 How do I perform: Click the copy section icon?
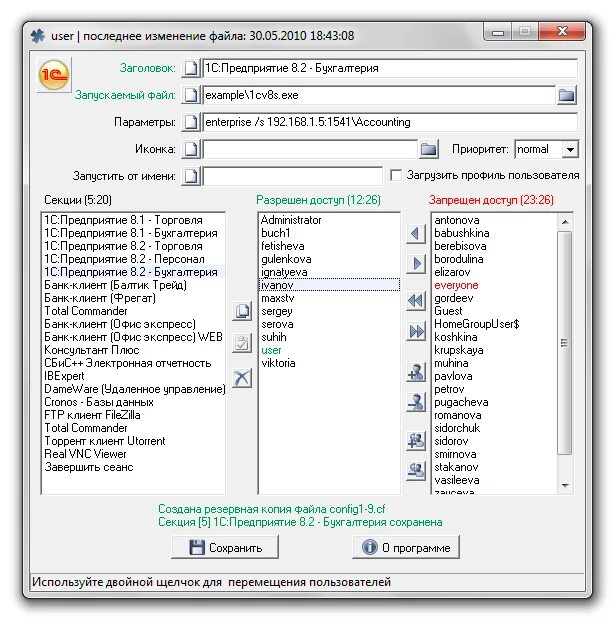(x=242, y=311)
